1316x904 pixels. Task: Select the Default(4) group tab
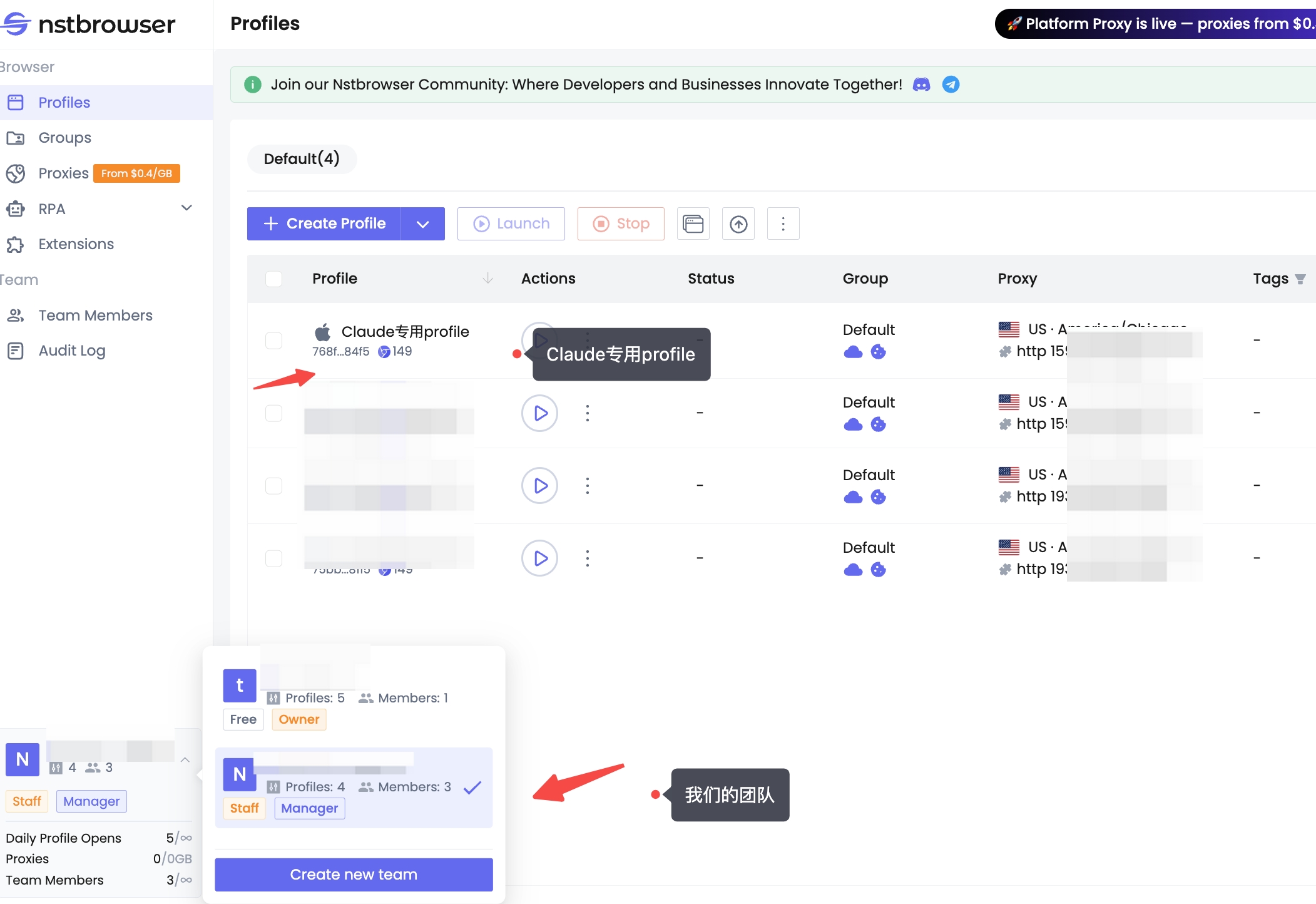302,159
